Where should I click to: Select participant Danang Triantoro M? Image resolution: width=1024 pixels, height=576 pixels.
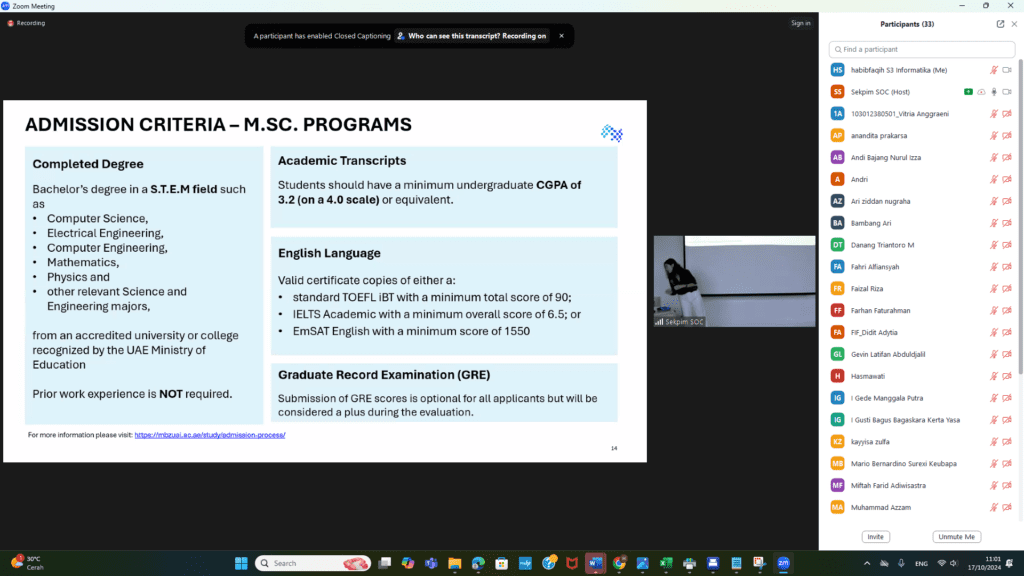click(883, 245)
